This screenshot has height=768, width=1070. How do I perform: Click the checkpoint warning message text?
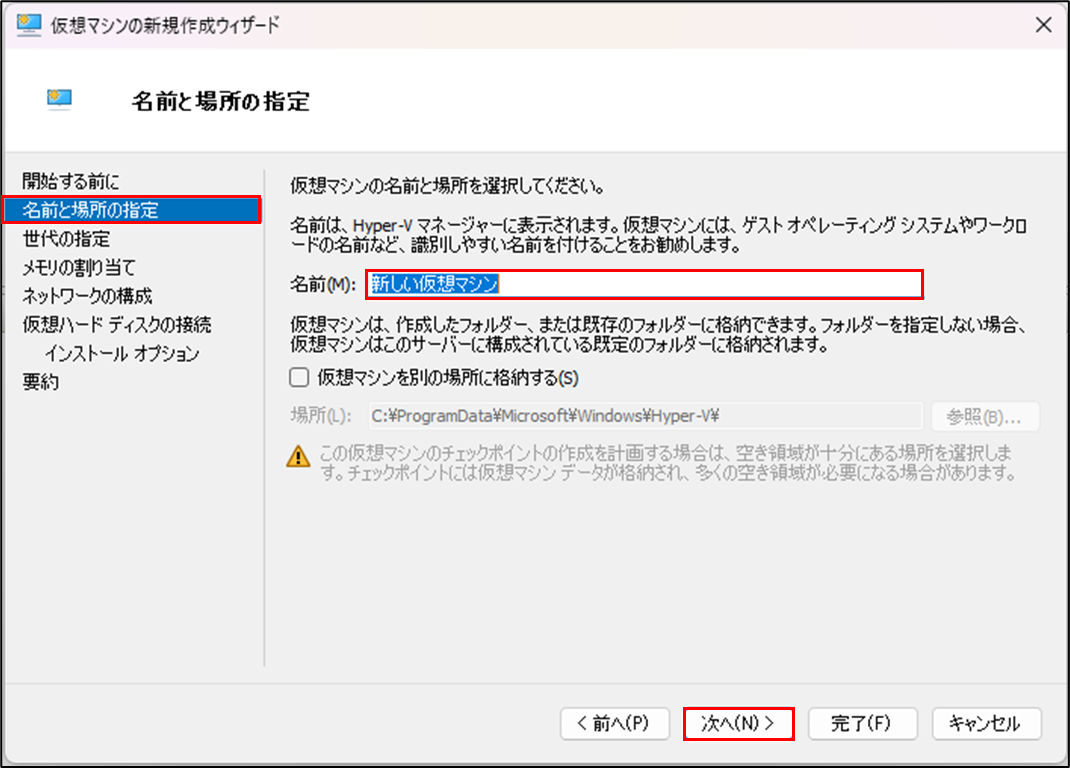(x=667, y=462)
